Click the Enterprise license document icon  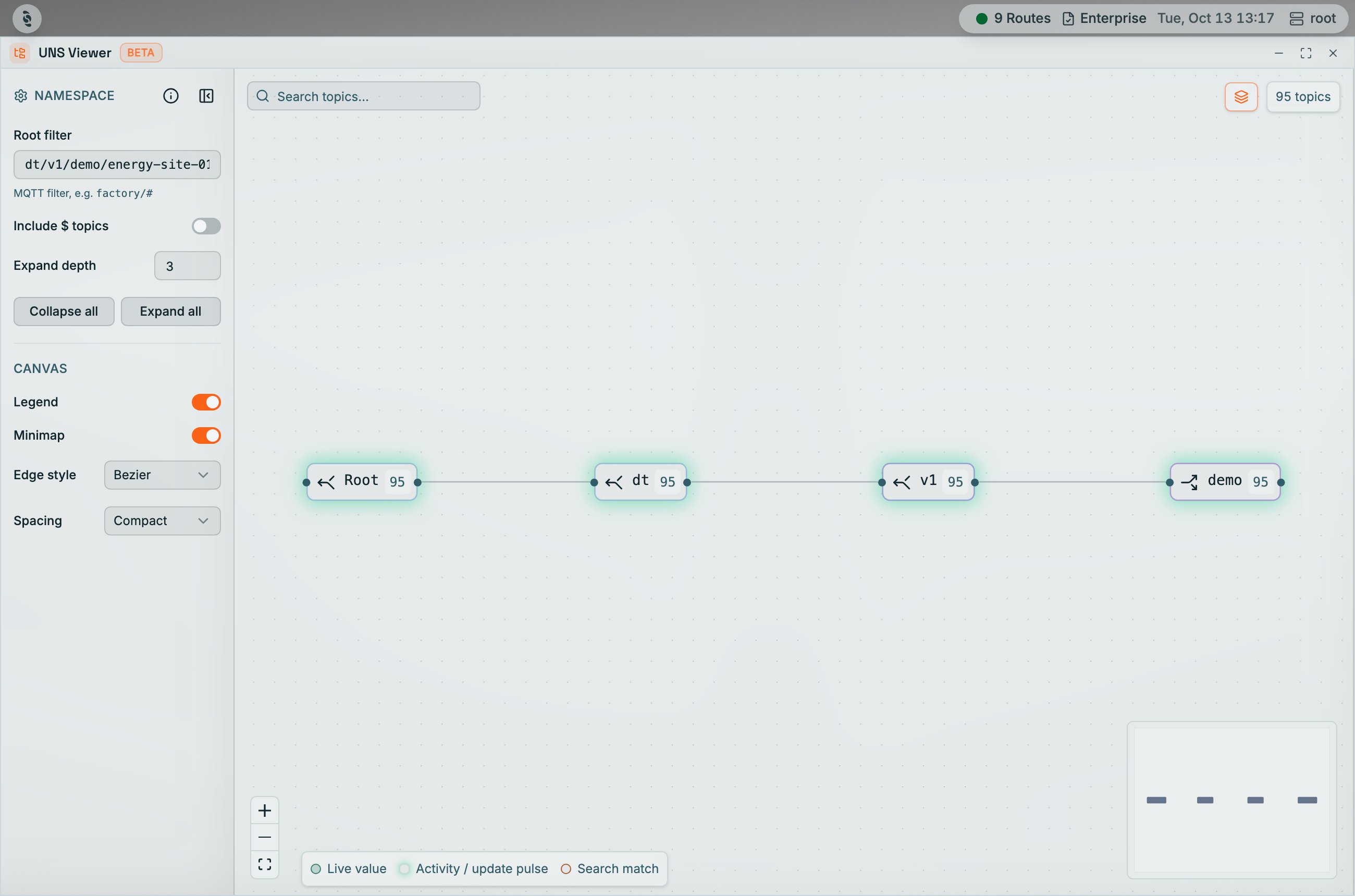(1068, 18)
